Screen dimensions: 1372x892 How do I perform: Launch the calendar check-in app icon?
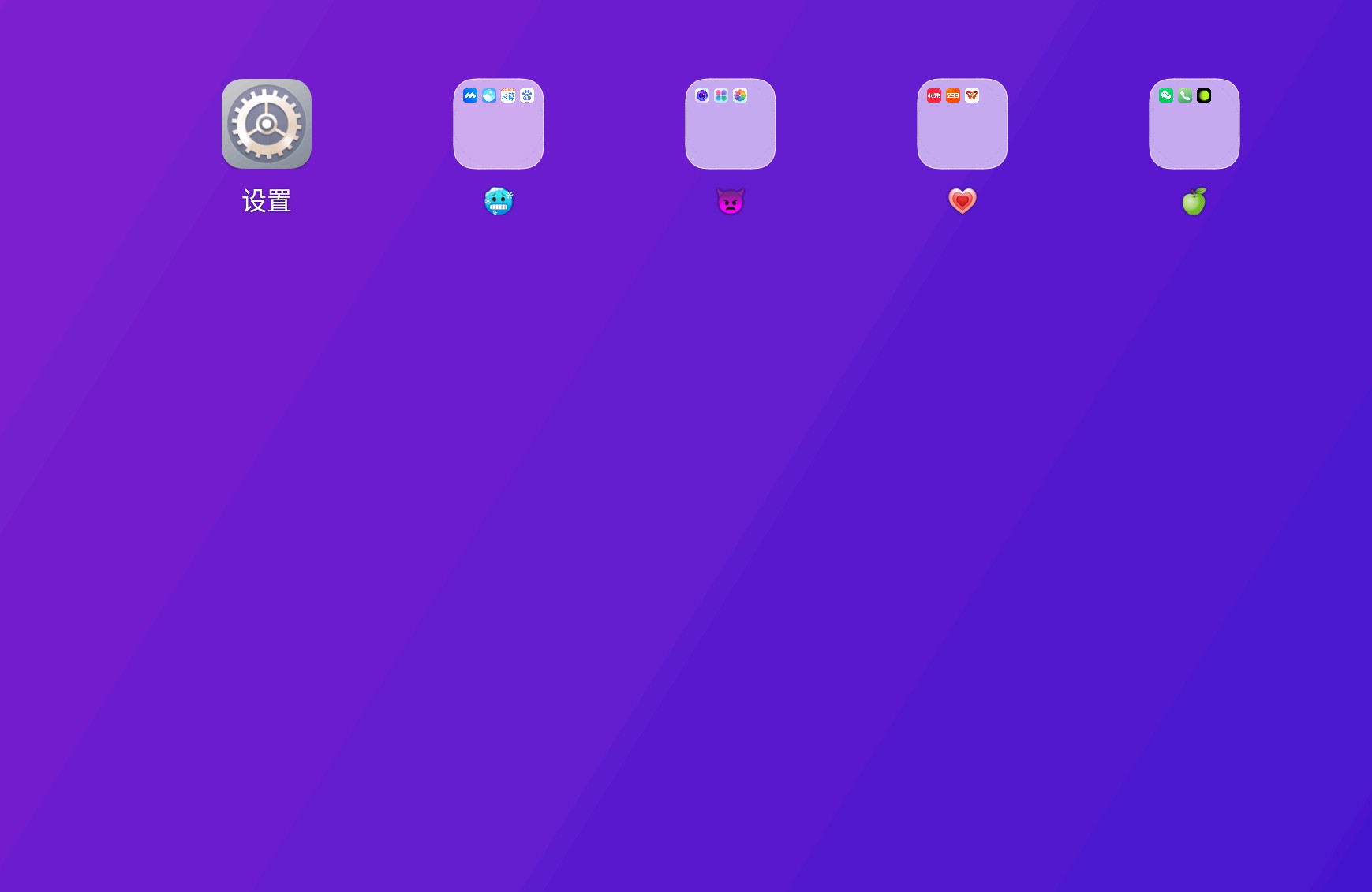[508, 95]
